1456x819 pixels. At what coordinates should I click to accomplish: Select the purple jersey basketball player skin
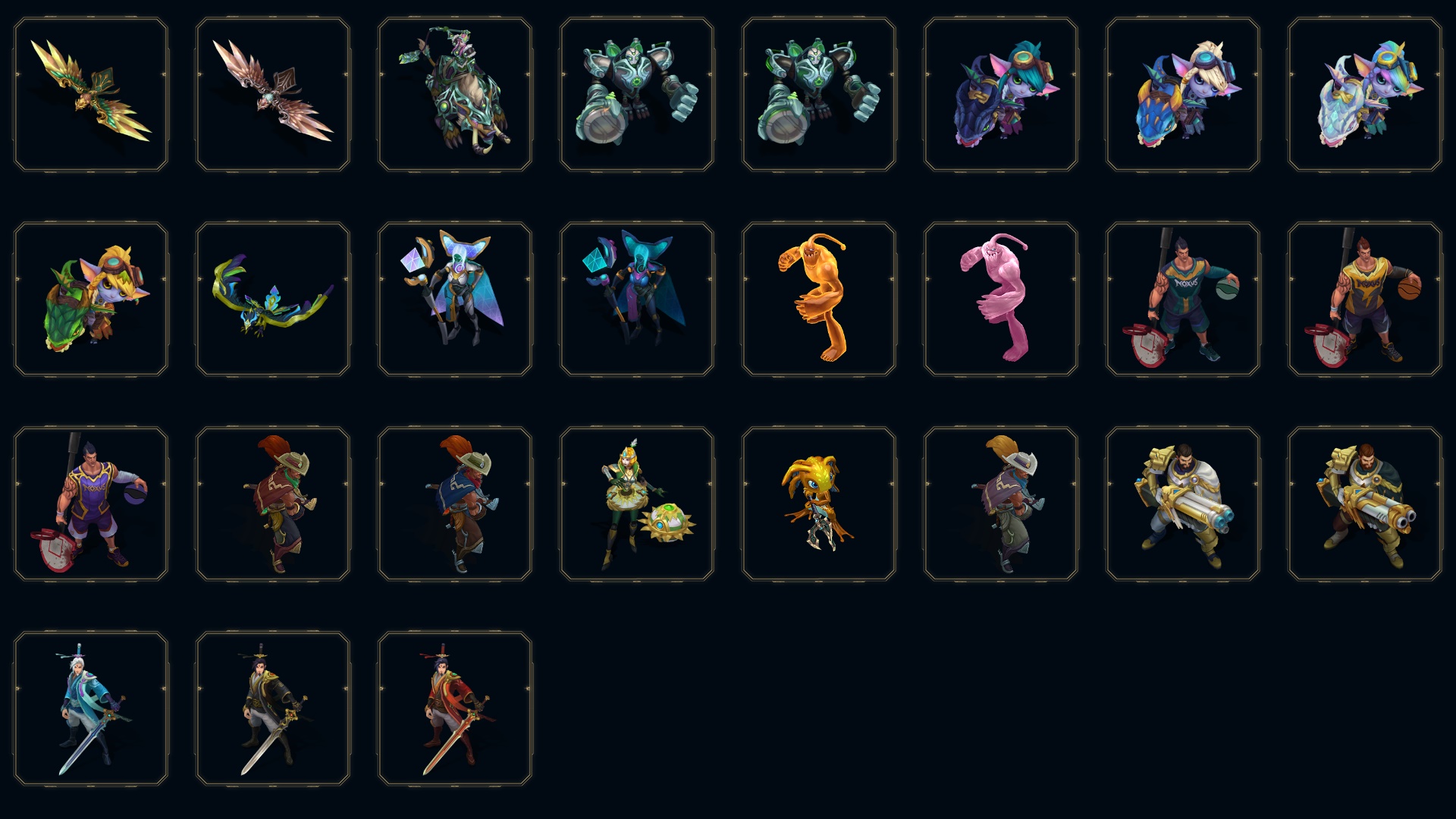pyautogui.click(x=91, y=504)
